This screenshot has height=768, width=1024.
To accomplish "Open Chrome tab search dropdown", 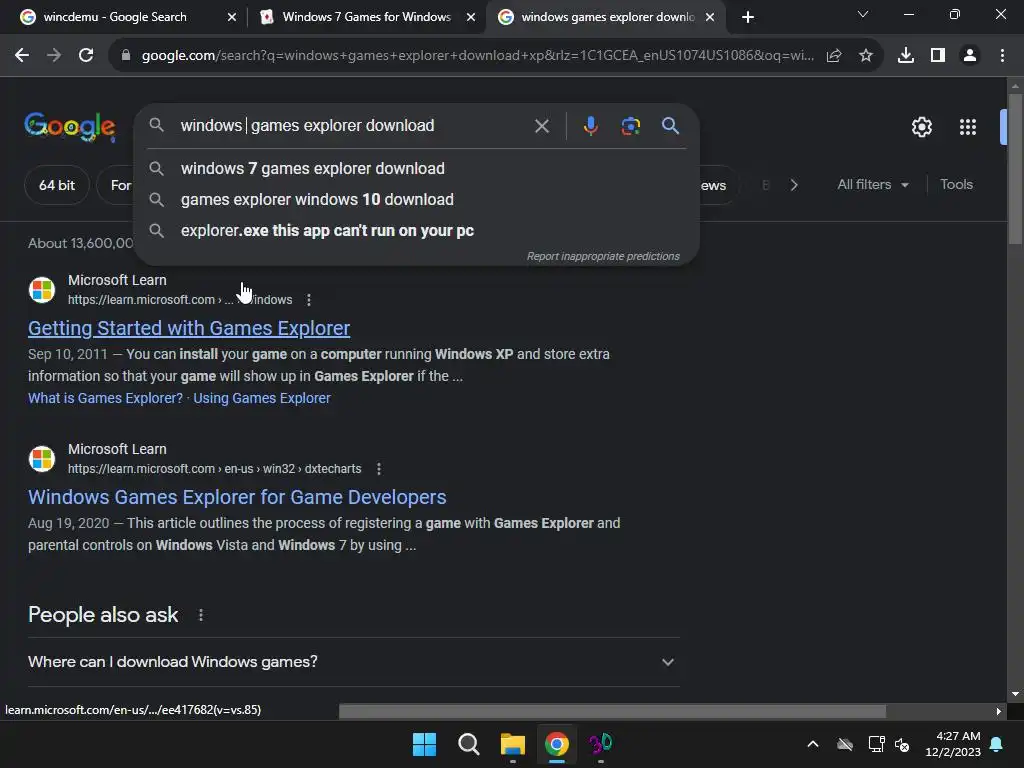I will [x=863, y=14].
